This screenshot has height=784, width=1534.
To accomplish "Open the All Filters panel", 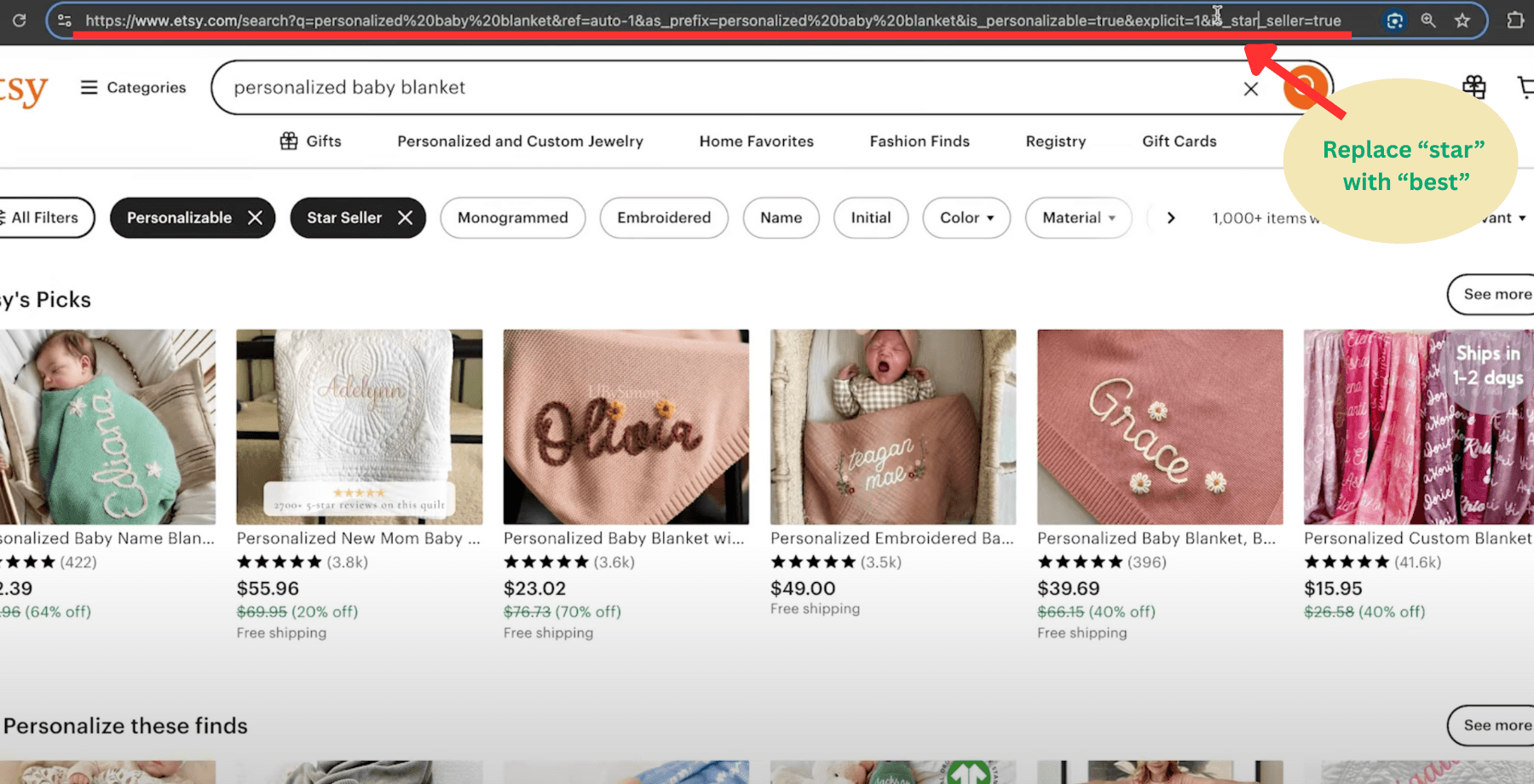I will (x=44, y=218).
